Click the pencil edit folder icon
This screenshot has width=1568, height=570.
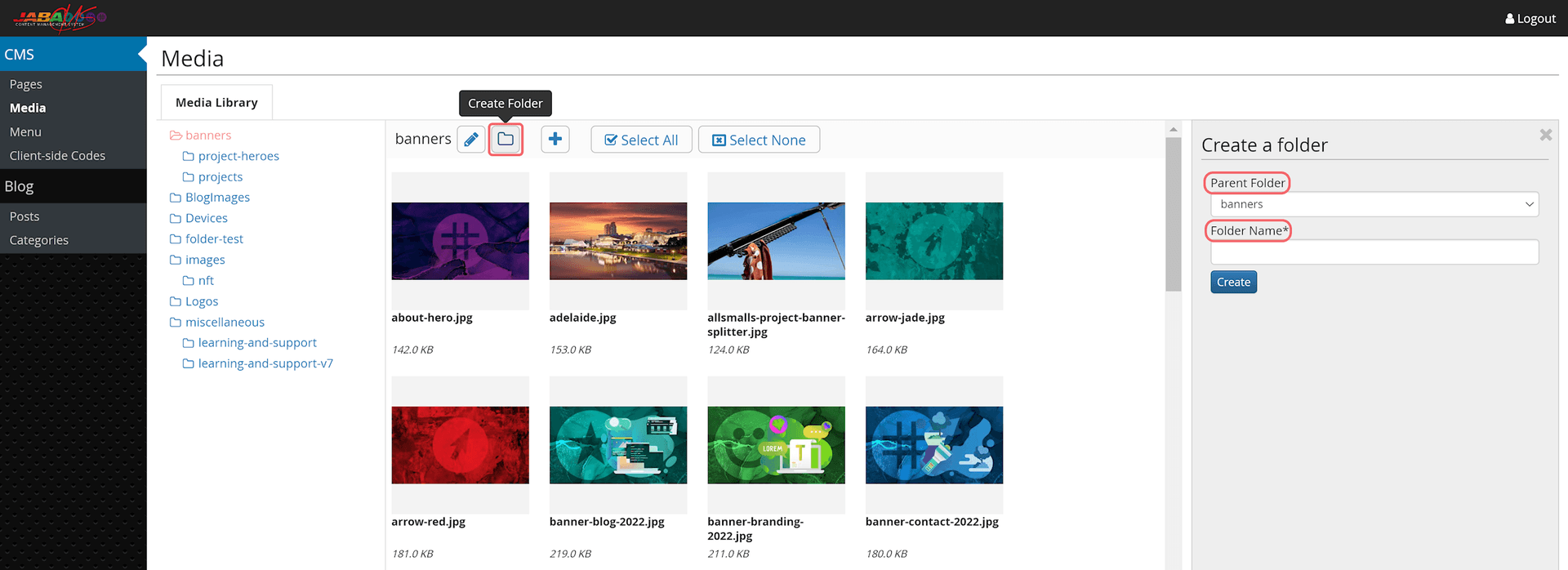point(471,140)
